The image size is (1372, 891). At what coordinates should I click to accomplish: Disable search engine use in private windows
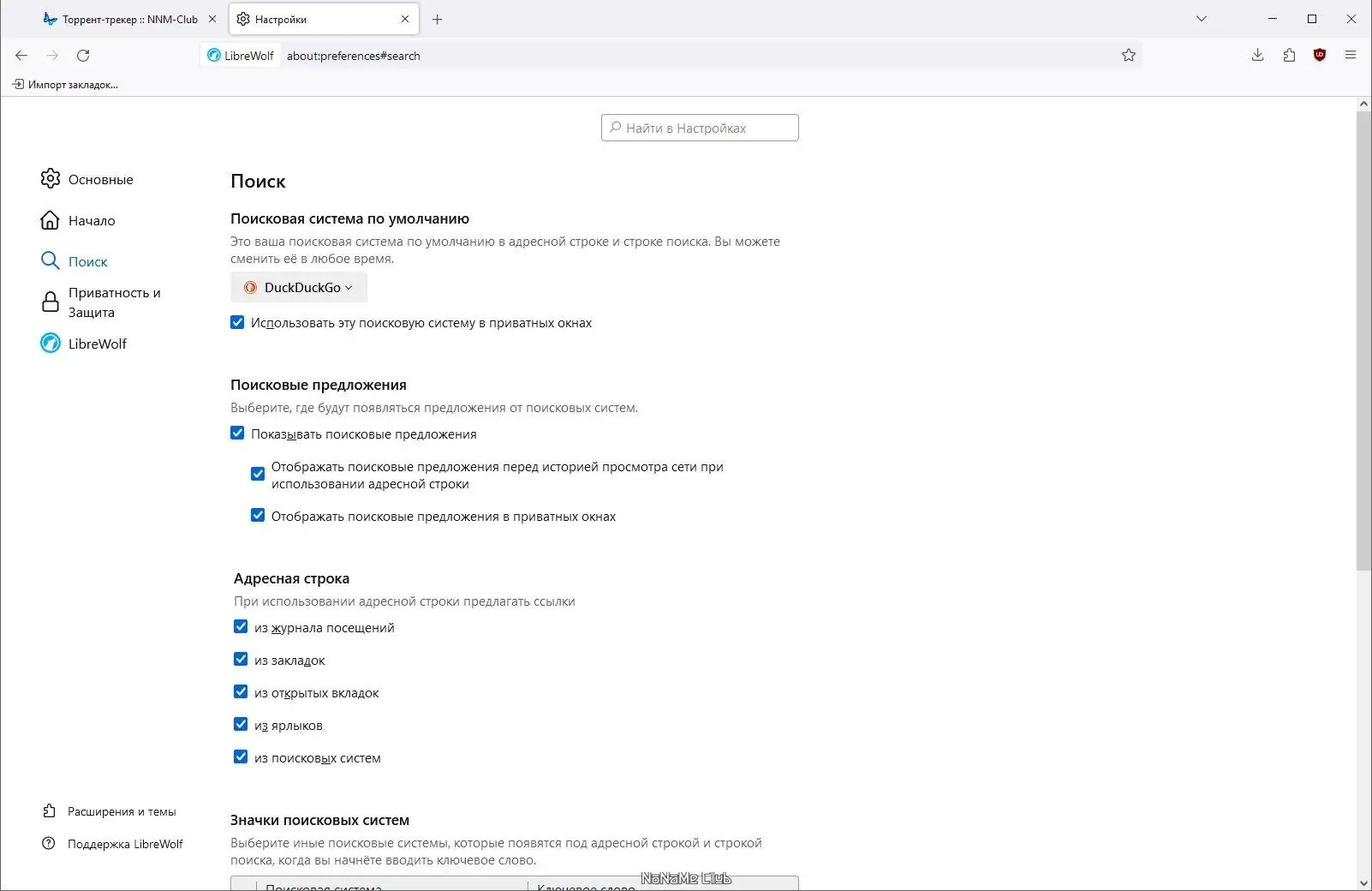(x=237, y=323)
